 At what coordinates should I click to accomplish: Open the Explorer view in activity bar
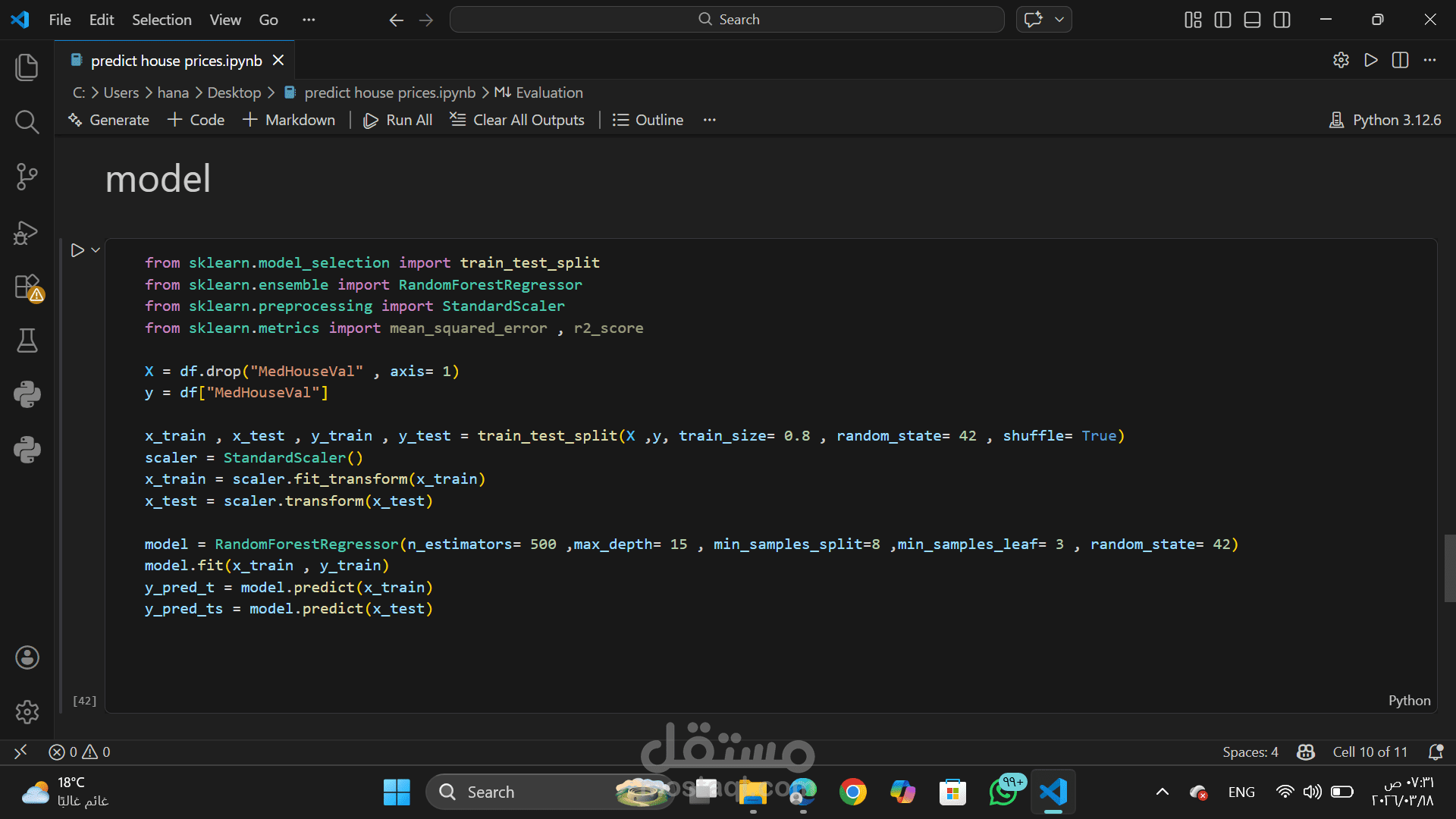pyautogui.click(x=27, y=67)
